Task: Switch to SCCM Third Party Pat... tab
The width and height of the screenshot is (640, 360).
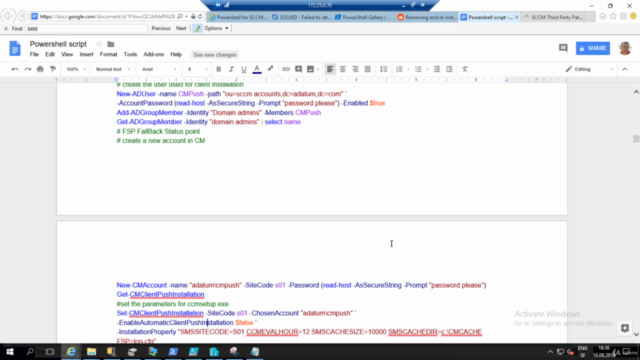Action: click(553, 17)
